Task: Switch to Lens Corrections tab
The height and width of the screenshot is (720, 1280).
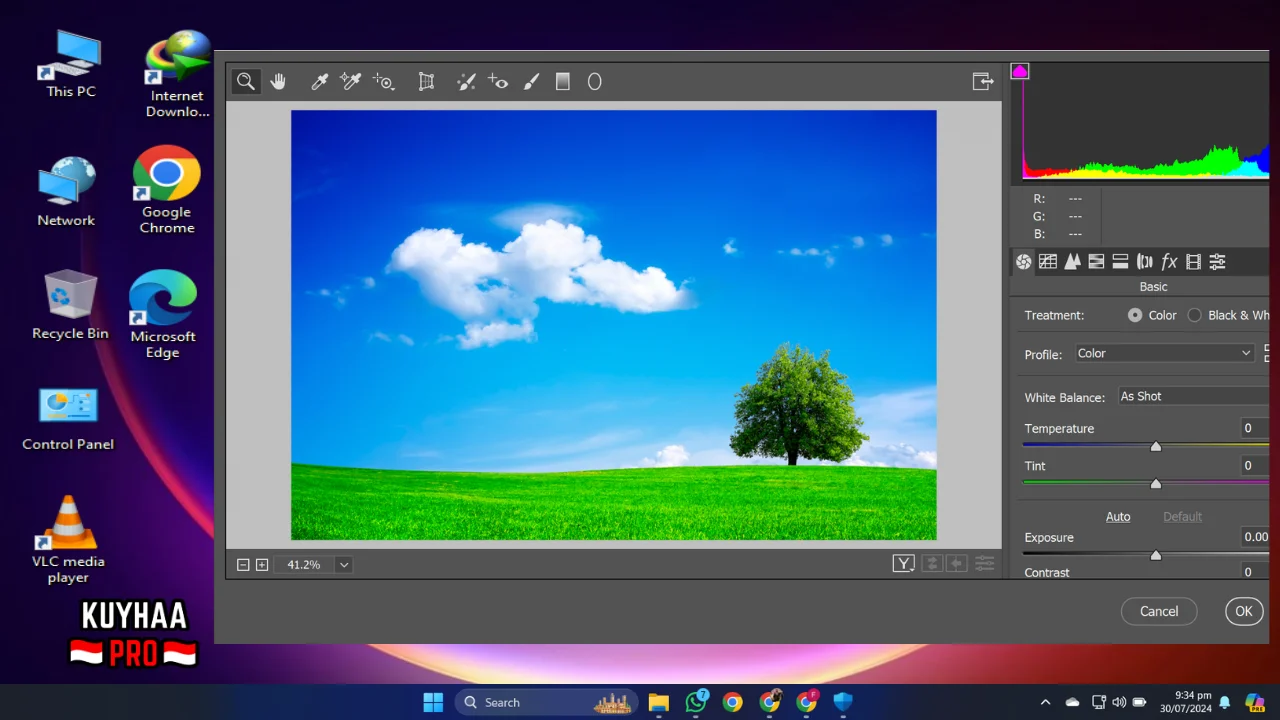Action: point(1145,262)
